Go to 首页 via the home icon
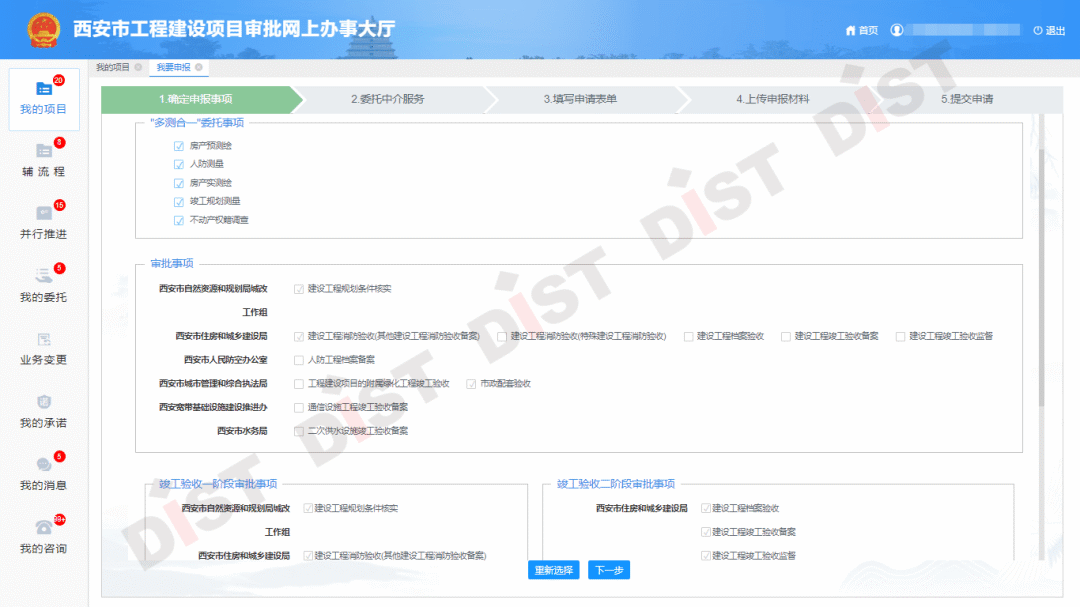The image size is (1080, 607). 851,30
